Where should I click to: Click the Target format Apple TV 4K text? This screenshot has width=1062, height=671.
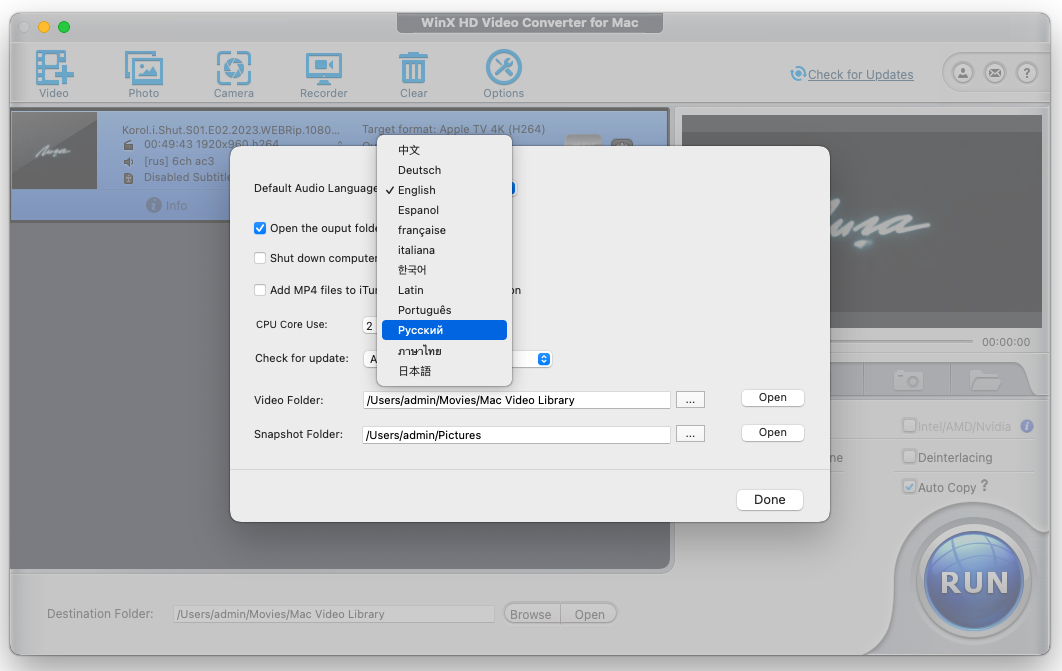tap(453, 129)
